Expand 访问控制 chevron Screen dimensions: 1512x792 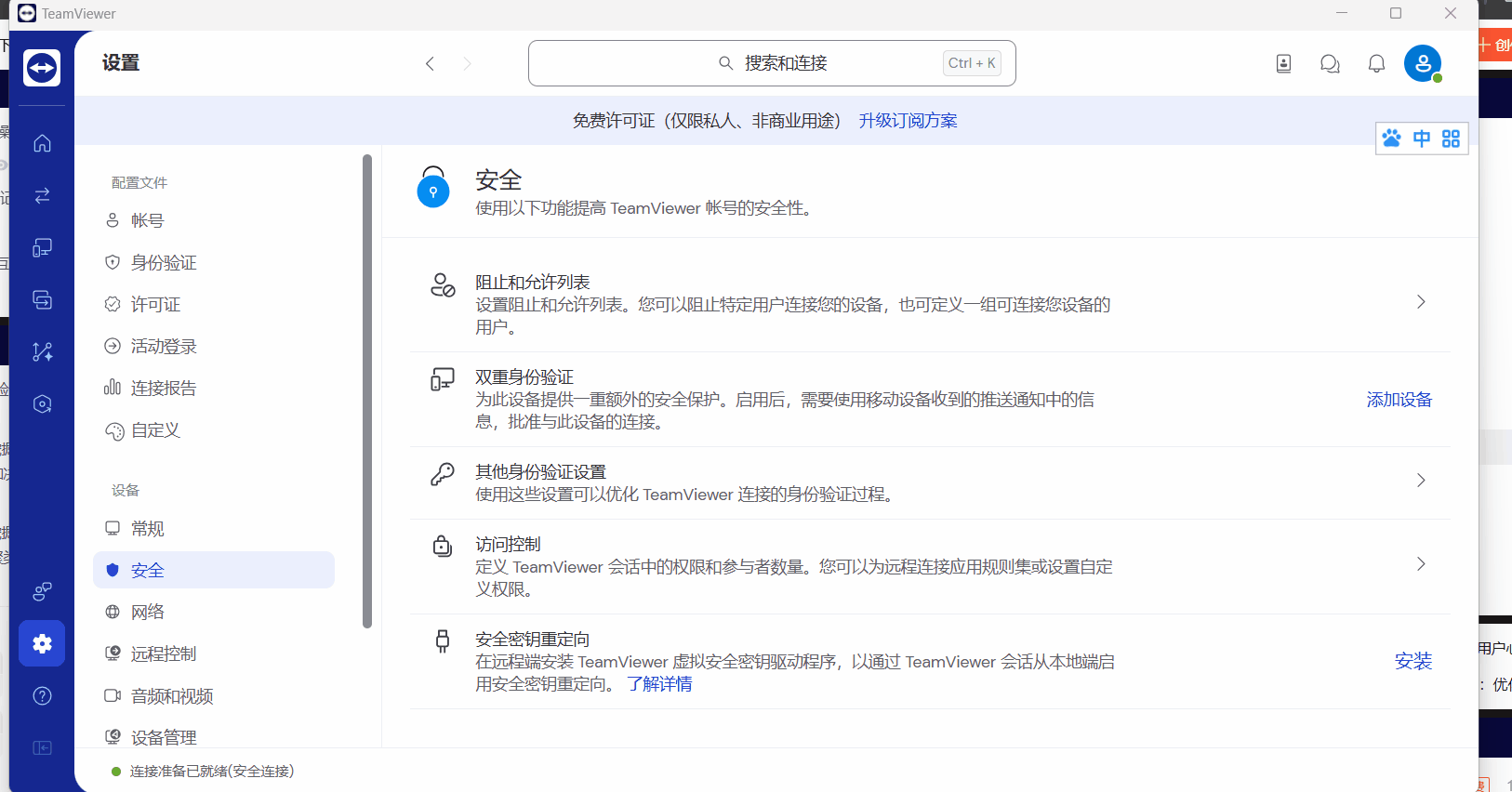[x=1421, y=564]
